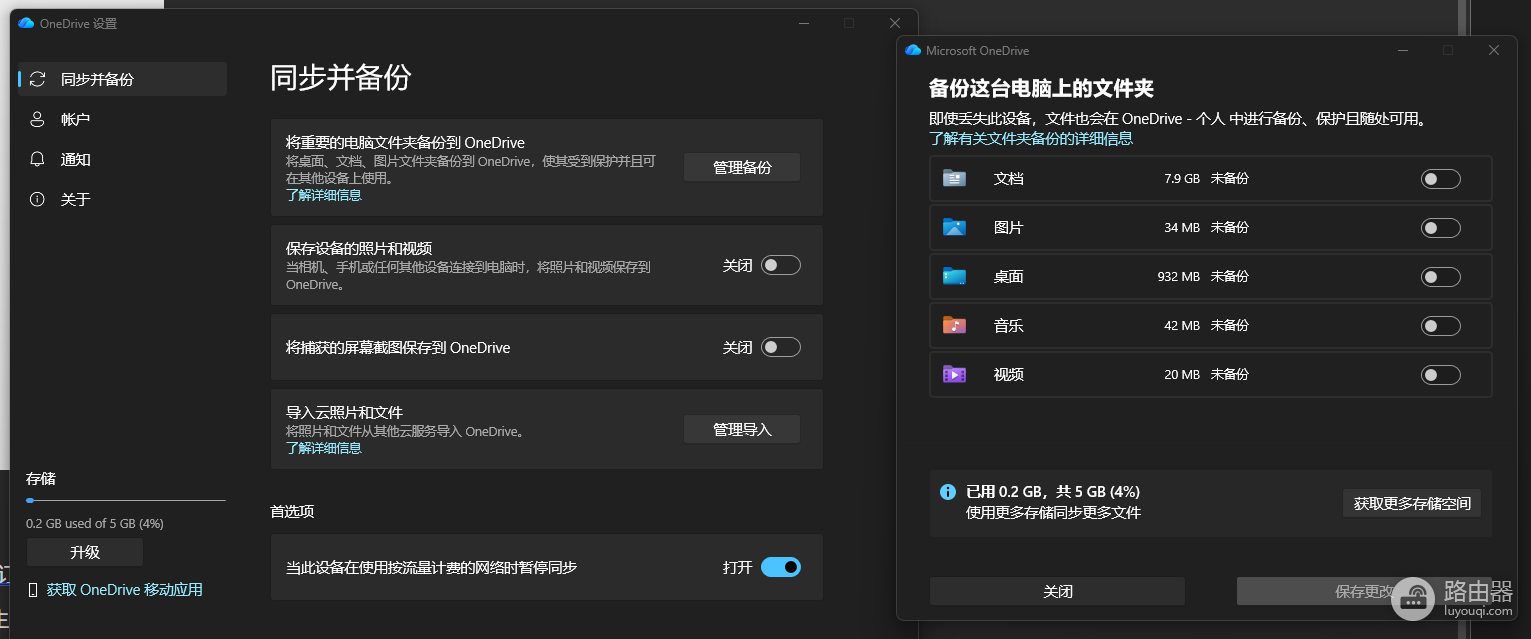Enable backup for 视频 folder

[x=1440, y=375]
